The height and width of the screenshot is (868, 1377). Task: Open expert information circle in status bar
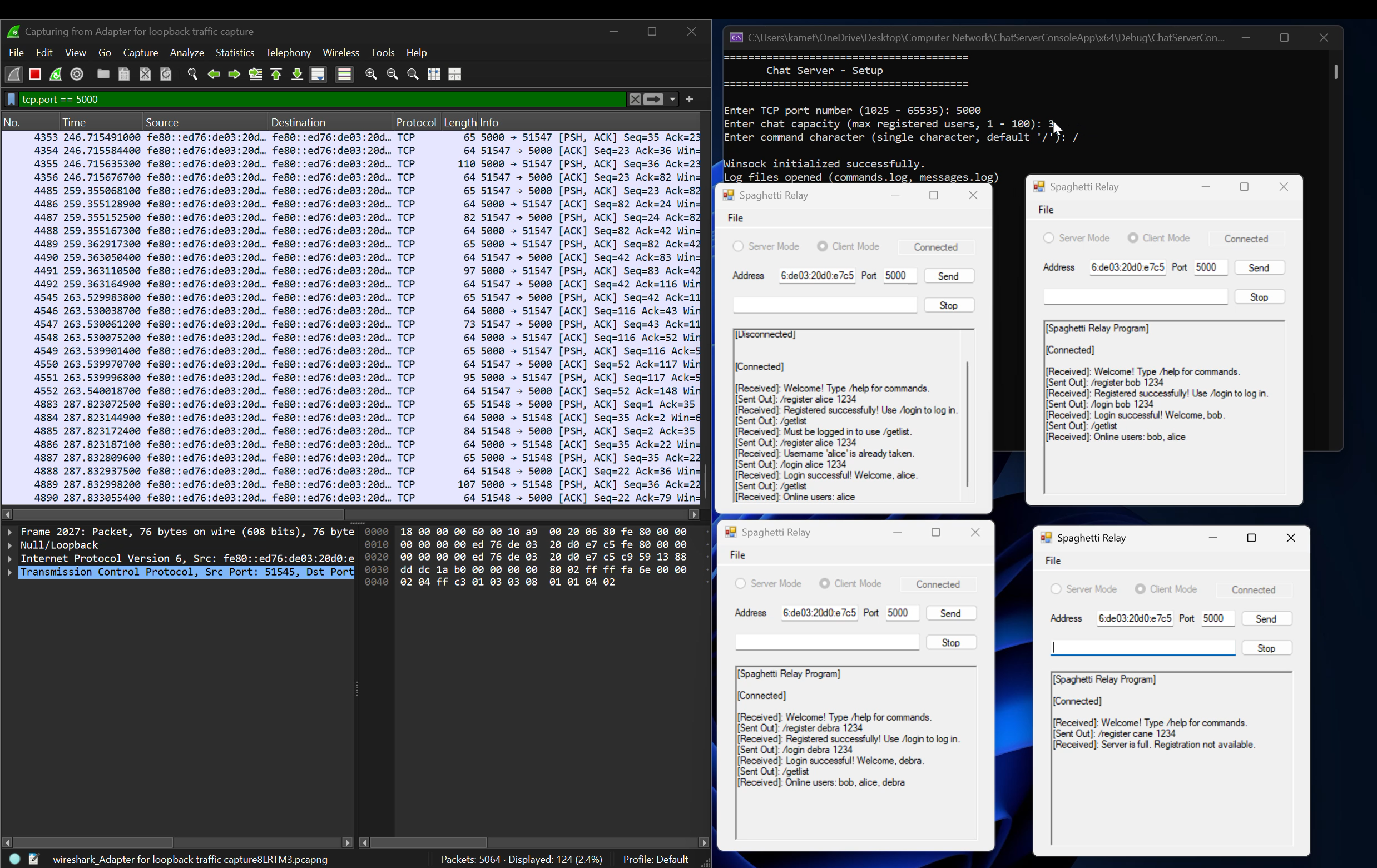pos(15,859)
